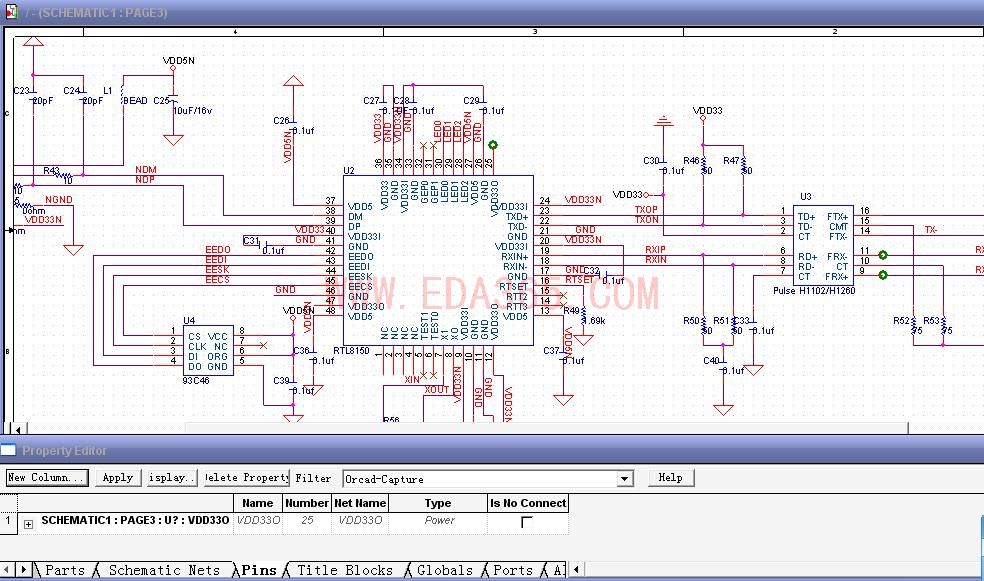Expand the SCHEMATIC1 PAGE3 VDD33O row

pos(28,524)
